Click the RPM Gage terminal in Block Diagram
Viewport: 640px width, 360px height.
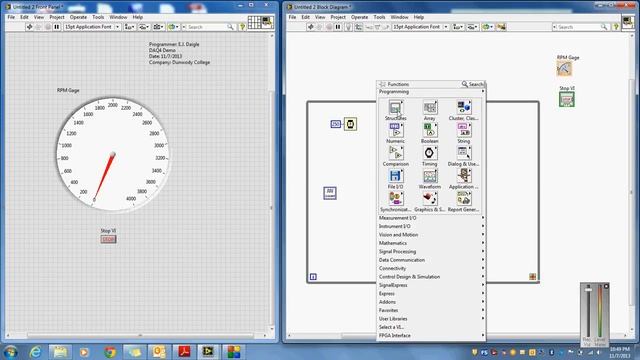coord(564,69)
